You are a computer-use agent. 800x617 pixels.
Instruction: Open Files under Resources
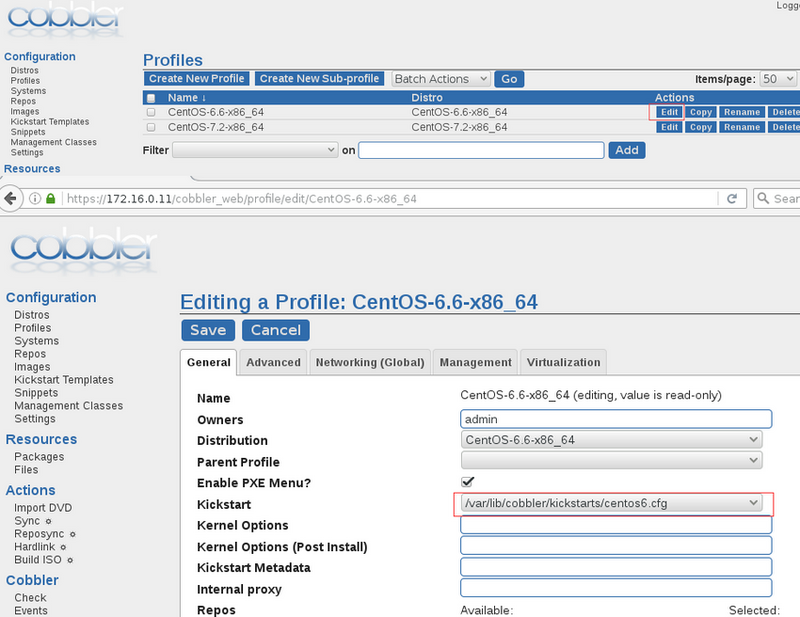26,470
